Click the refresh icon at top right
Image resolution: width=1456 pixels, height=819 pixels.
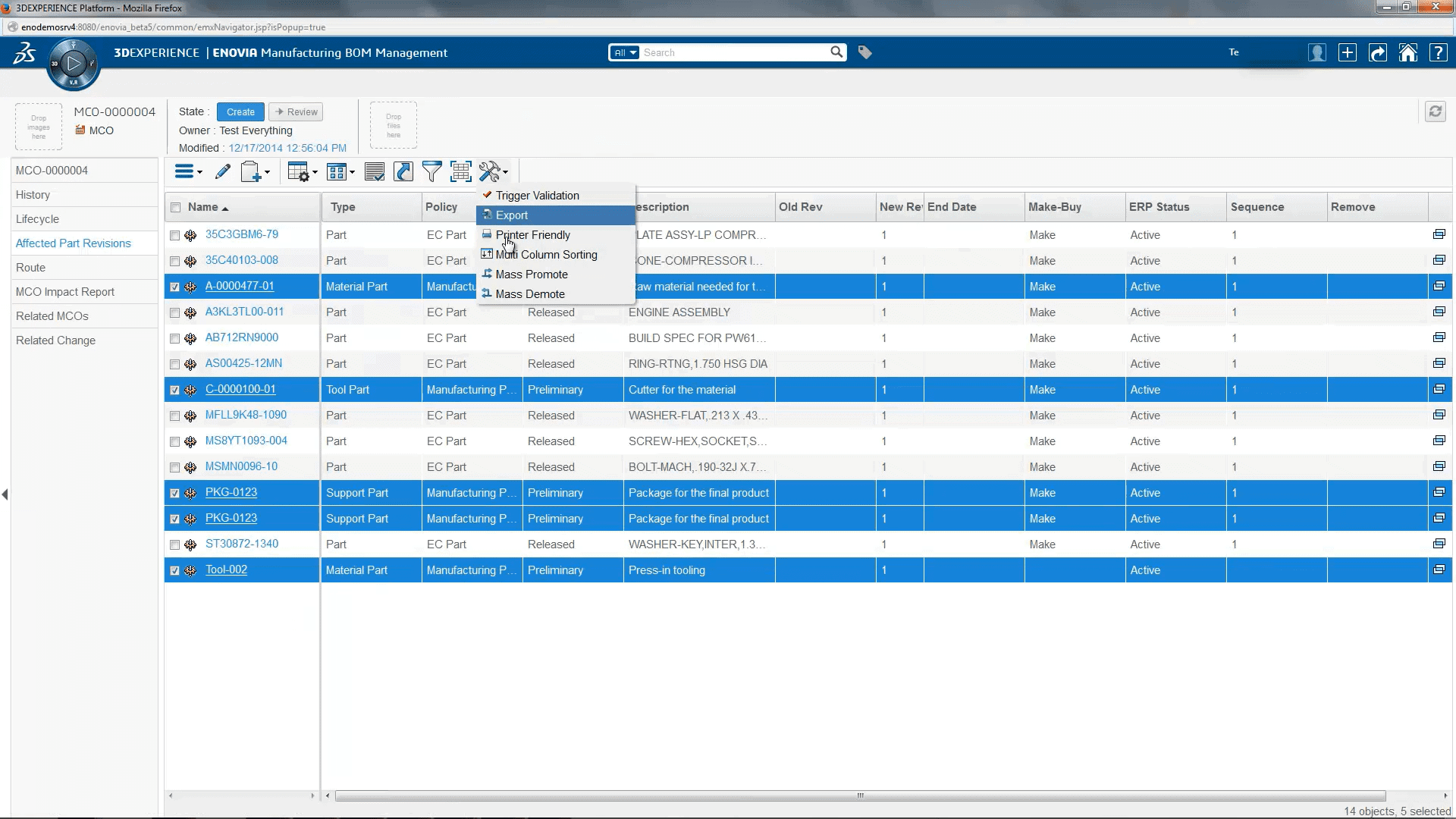click(x=1436, y=111)
